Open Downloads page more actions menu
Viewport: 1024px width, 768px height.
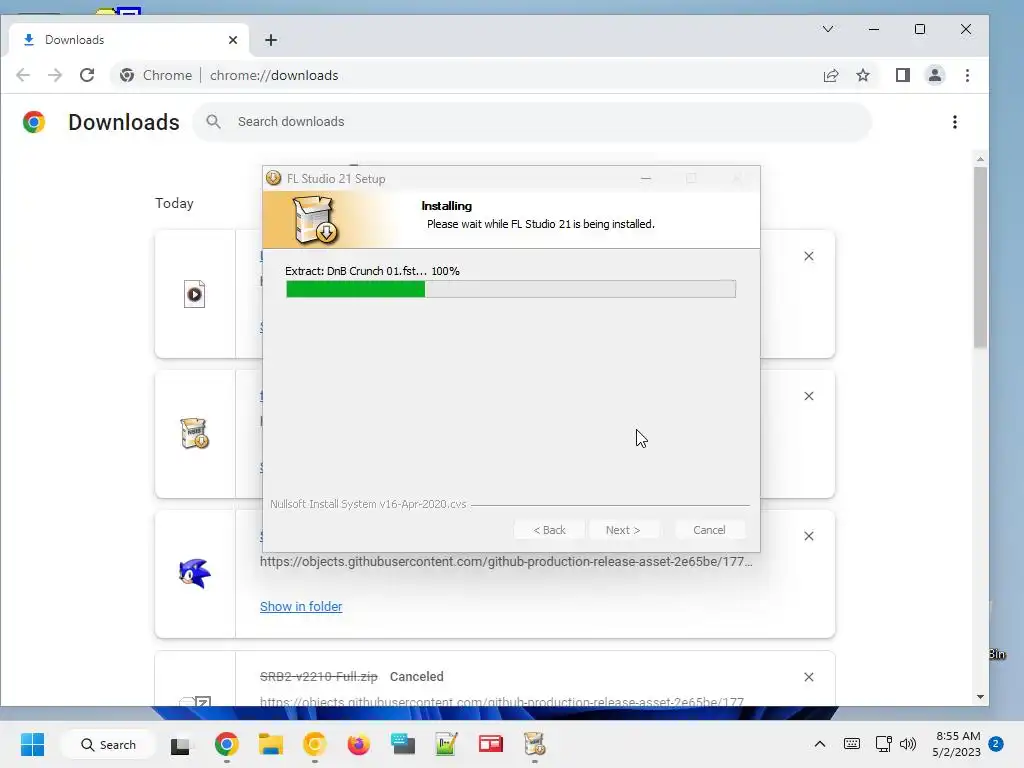[955, 122]
